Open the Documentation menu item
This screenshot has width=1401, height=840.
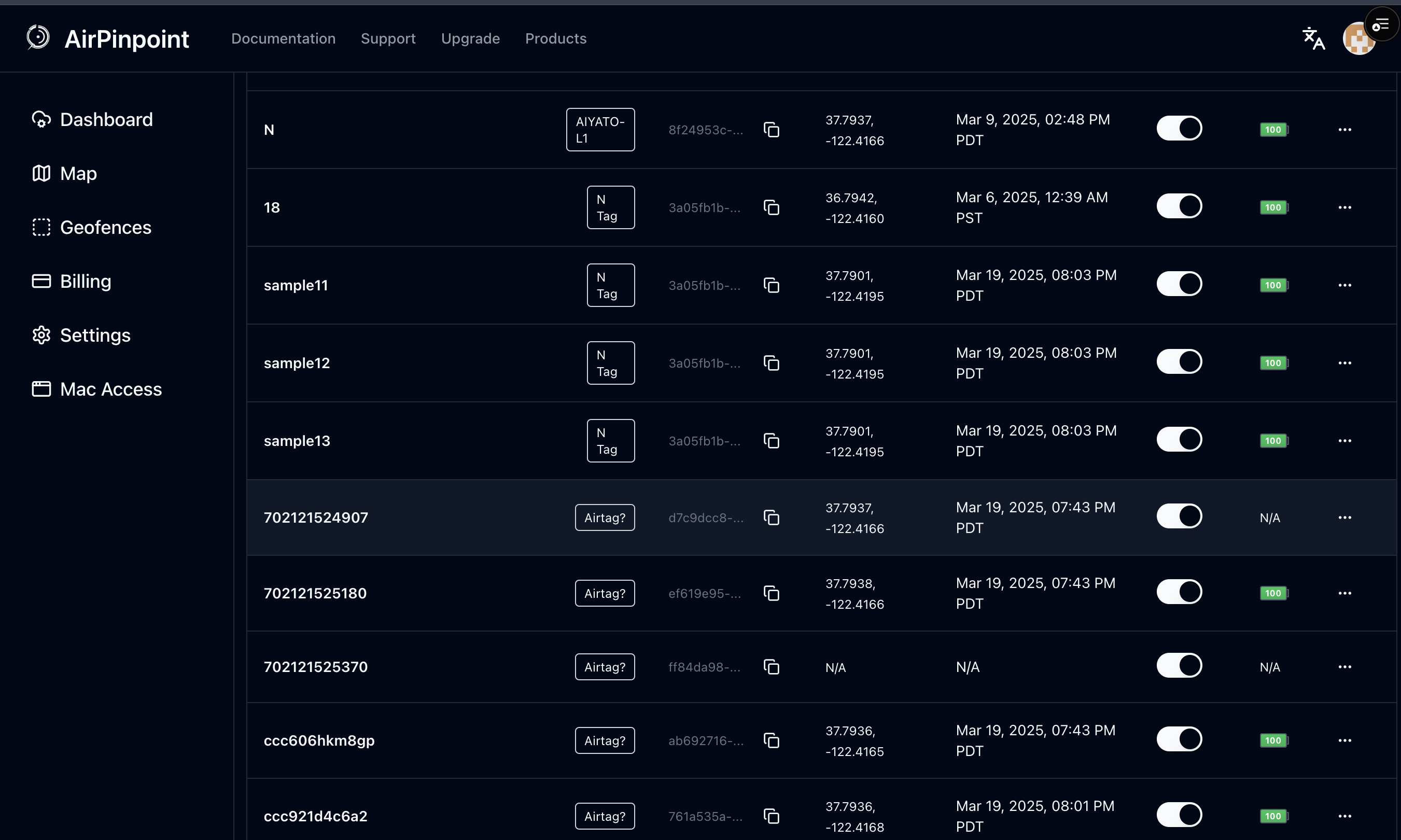(x=284, y=38)
